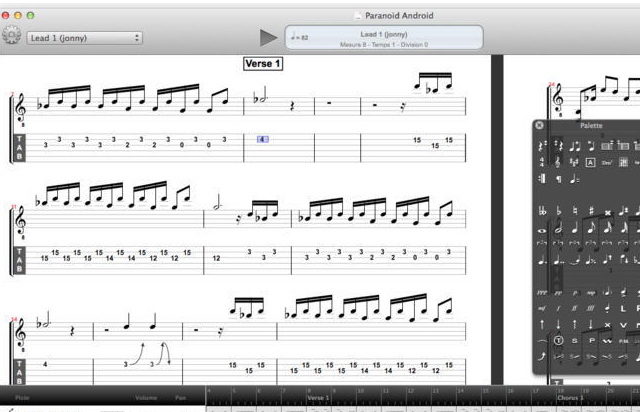640x412 pixels.
Task: Select eighth note duration
Action: [591, 229]
